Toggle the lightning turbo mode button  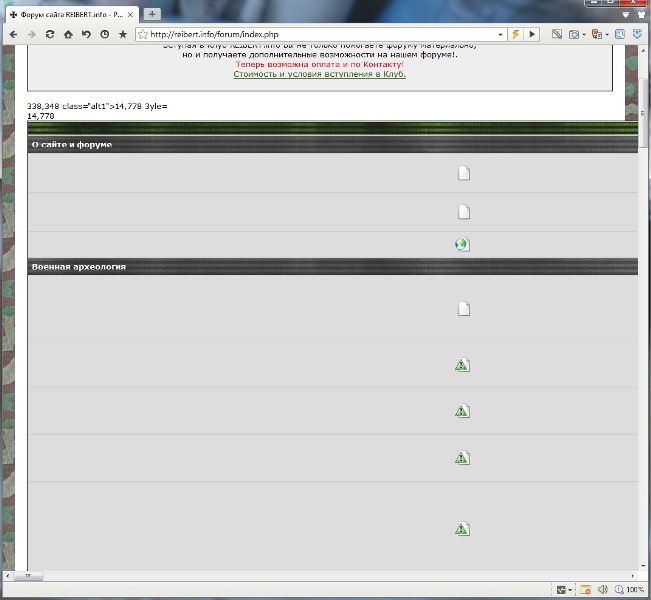(x=515, y=34)
